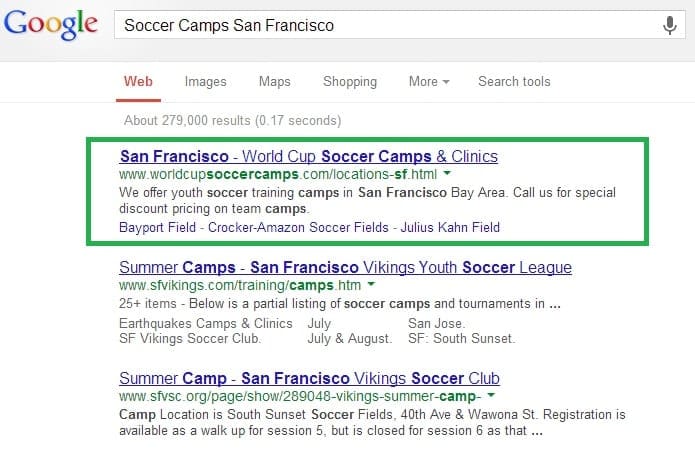The height and width of the screenshot is (468, 695).
Task: Open World Cup Soccer Camps & Clinics result
Action: (x=309, y=156)
